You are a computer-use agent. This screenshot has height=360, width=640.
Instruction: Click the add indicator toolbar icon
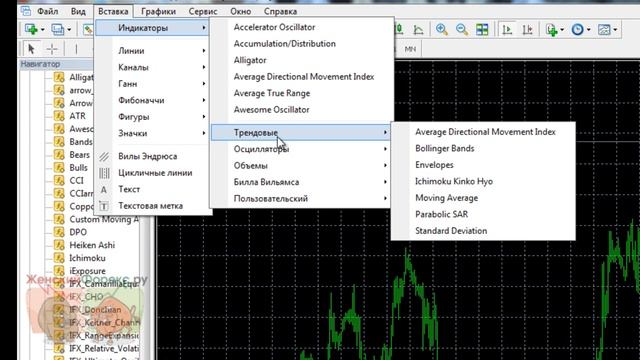click(551, 29)
